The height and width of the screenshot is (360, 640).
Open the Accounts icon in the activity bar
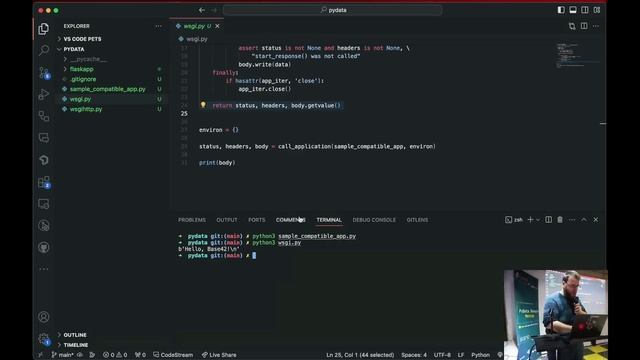44,317
